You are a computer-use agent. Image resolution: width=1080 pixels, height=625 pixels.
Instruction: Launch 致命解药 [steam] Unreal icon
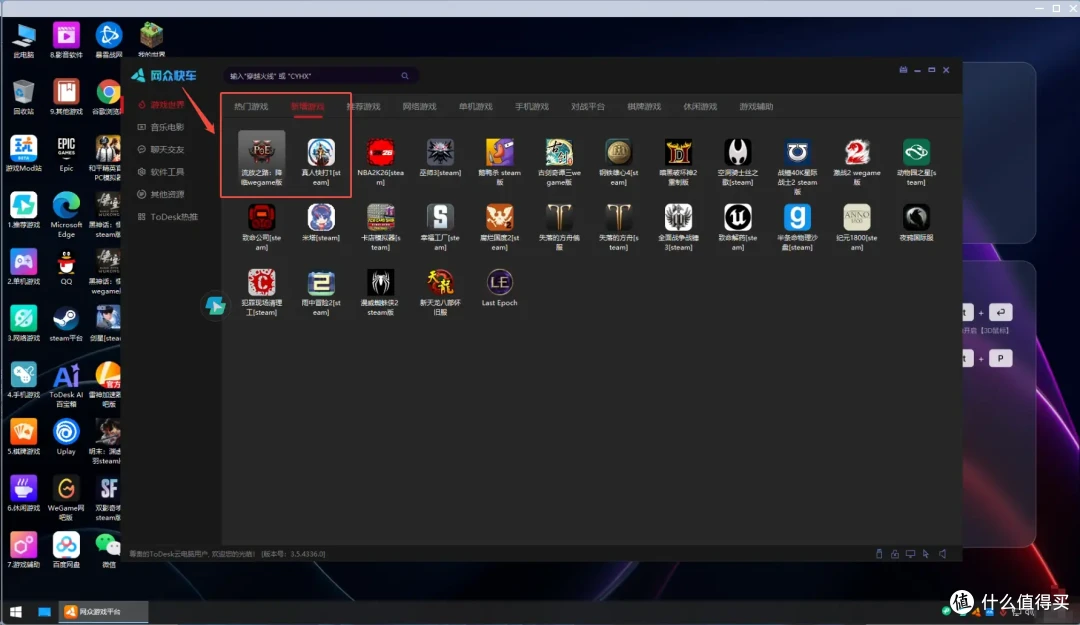738,217
